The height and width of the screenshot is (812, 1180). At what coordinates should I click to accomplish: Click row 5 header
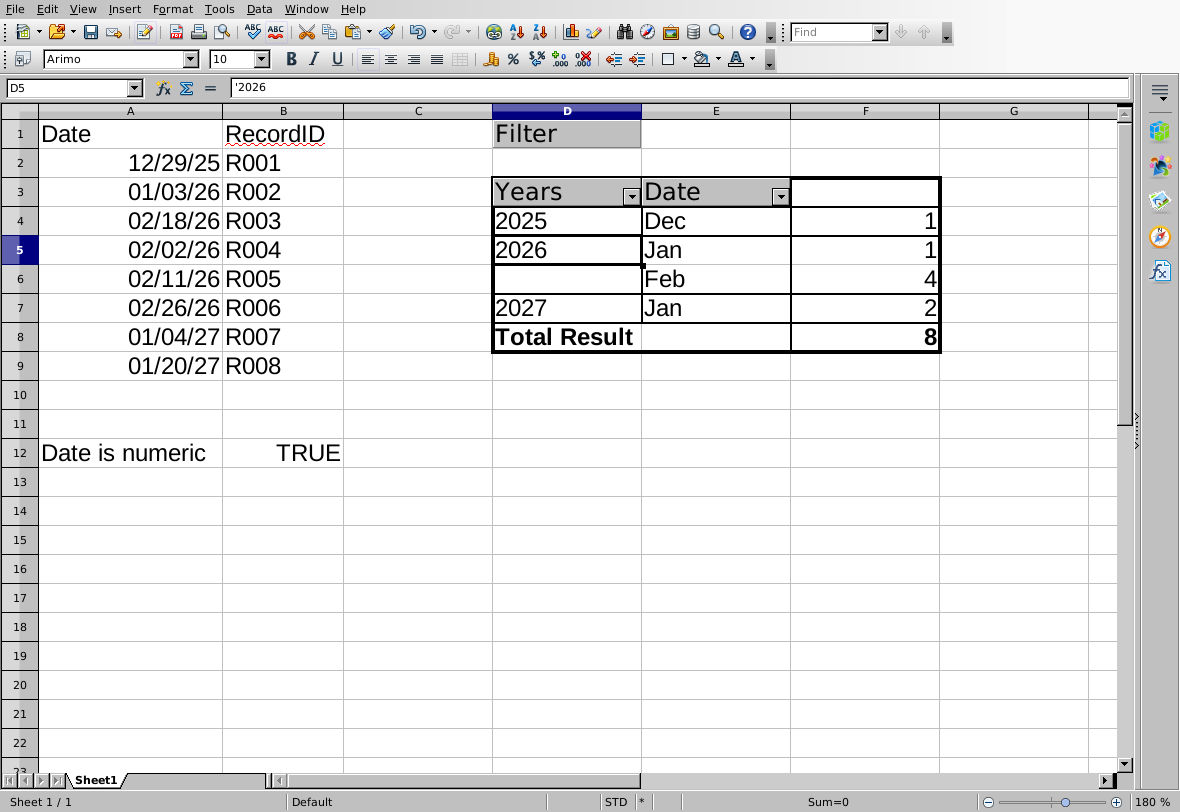click(x=20, y=250)
